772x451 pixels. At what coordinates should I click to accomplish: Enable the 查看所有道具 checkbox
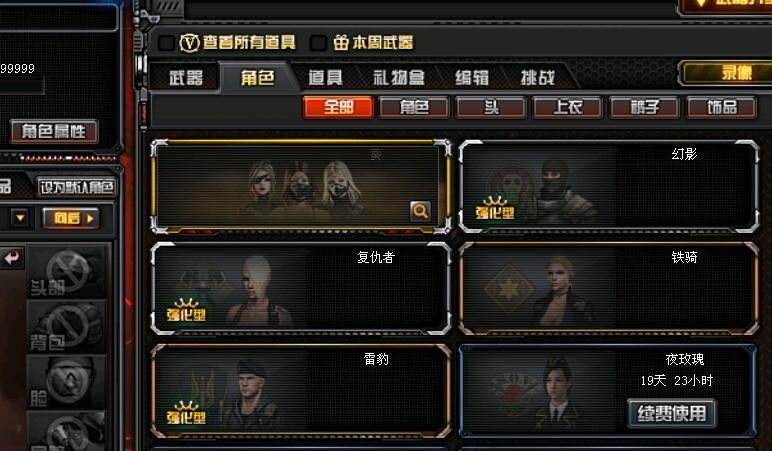[x=166, y=43]
